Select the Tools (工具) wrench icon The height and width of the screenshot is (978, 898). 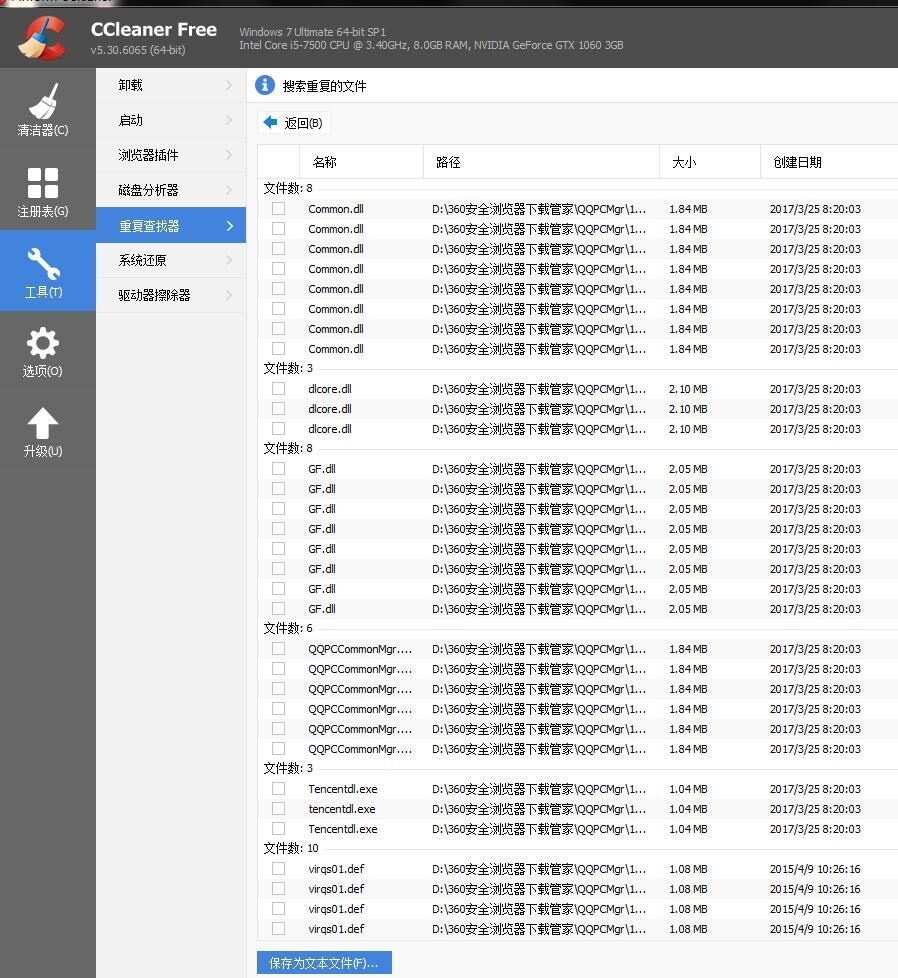[x=43, y=264]
